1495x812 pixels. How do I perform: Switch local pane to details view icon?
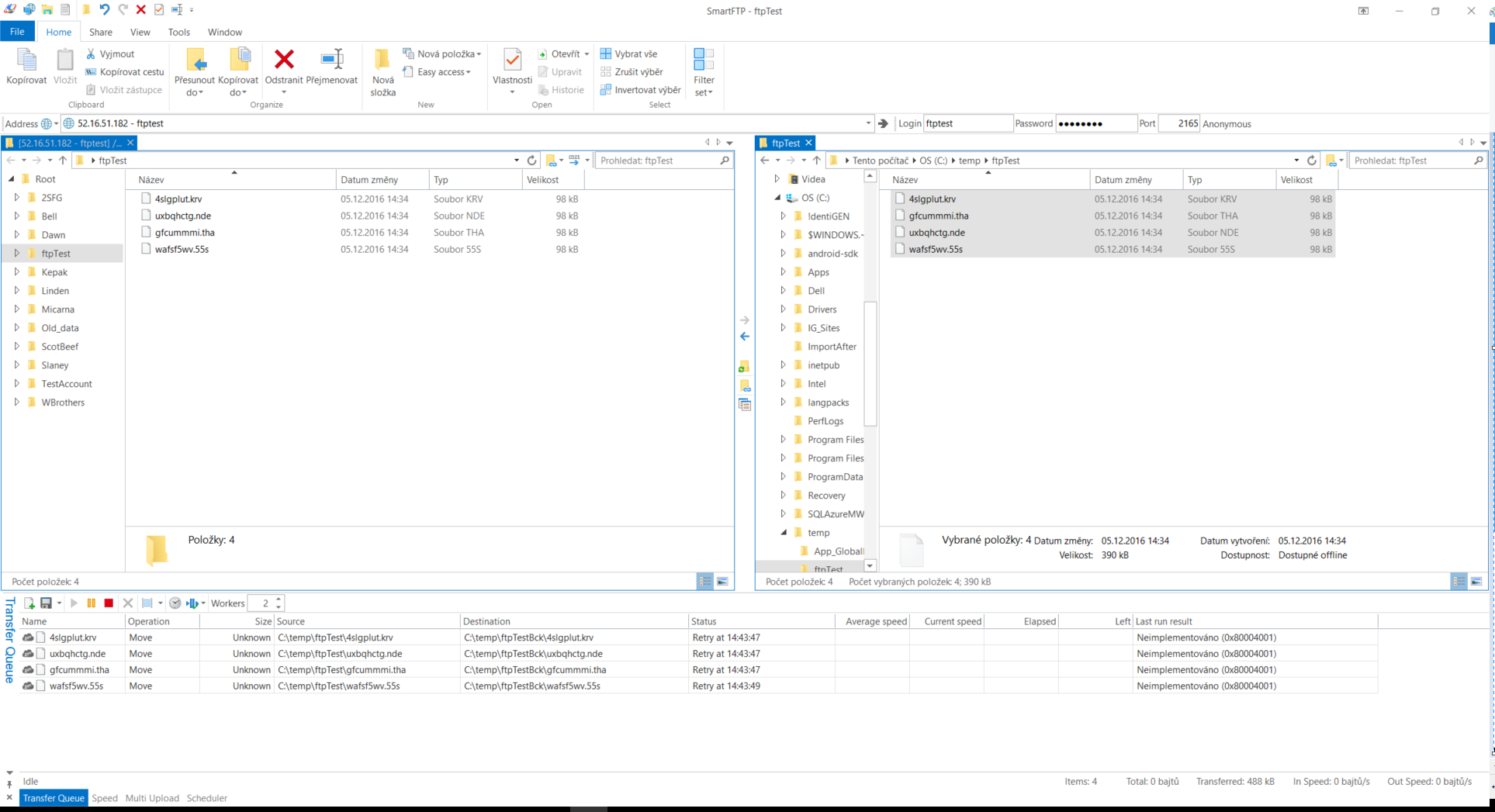1459,582
